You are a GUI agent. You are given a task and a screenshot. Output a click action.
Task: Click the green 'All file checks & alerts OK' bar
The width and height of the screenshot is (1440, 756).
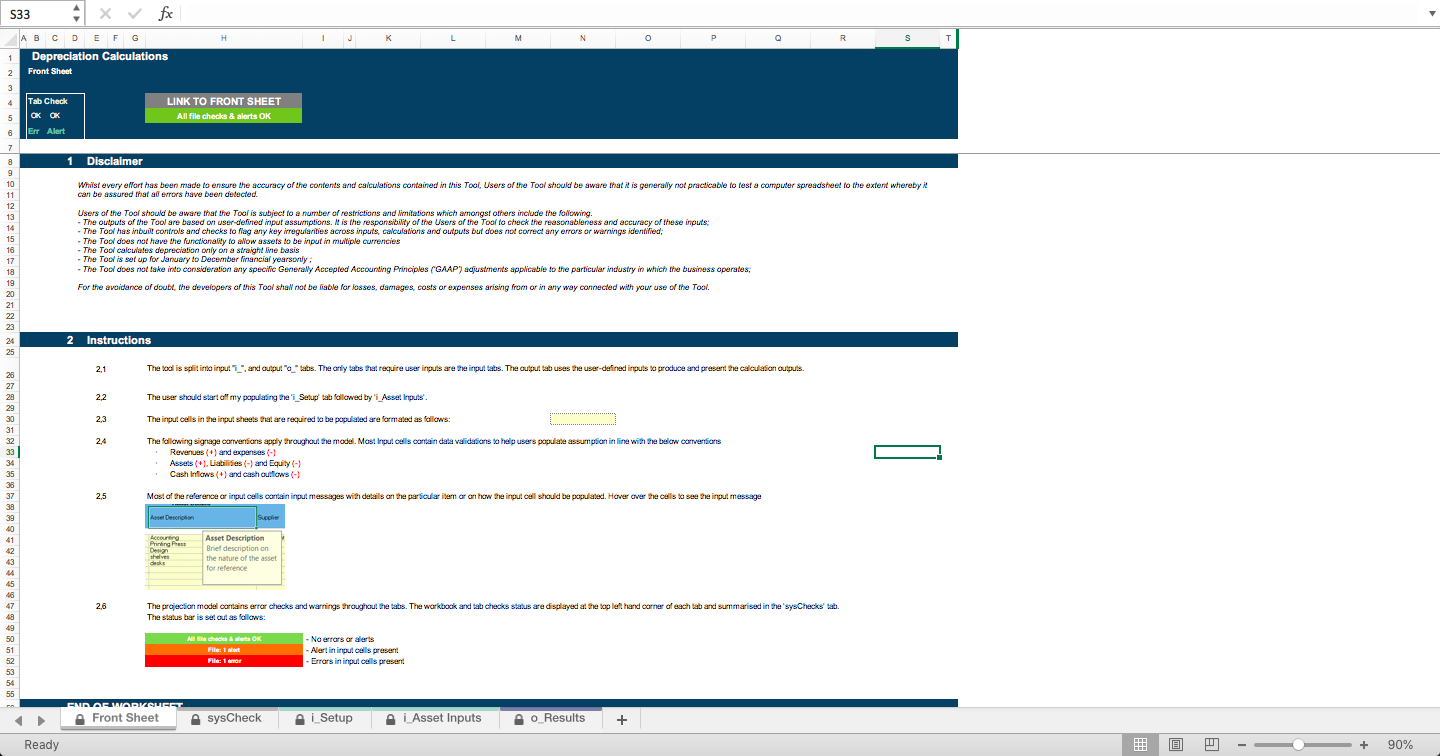coord(223,116)
